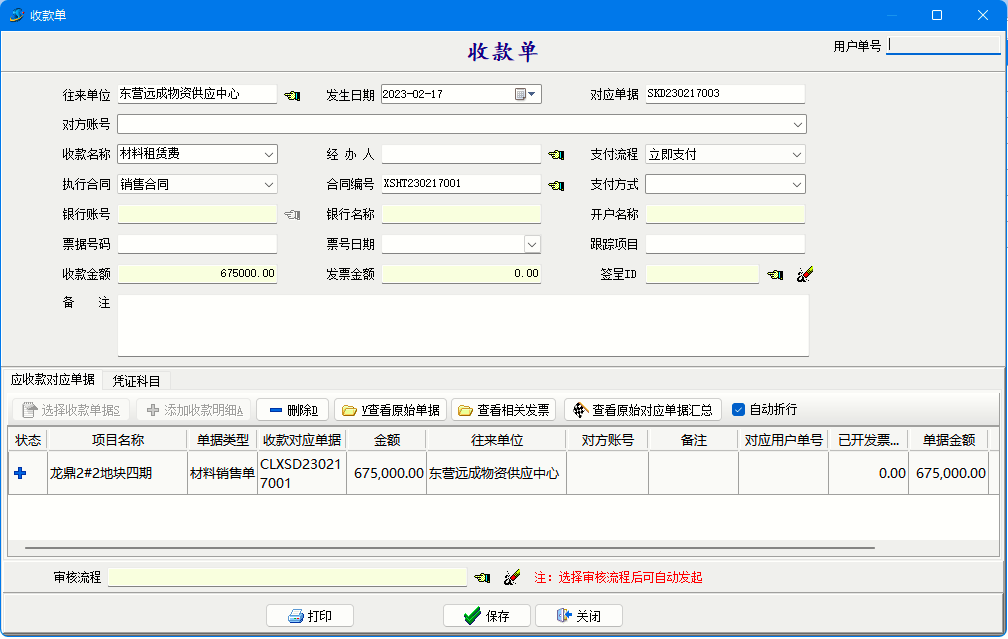Screen dimensions: 1008x639
Task: Click clear eraser icon next to 签呈ID
Action: [x=804, y=274]
